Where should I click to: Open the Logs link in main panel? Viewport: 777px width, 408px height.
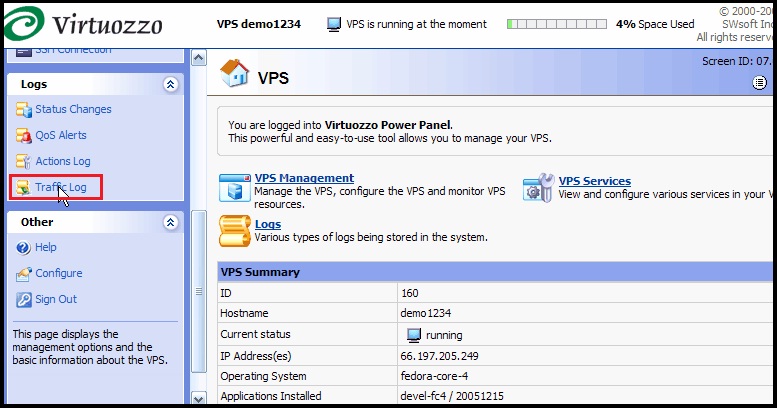268,224
